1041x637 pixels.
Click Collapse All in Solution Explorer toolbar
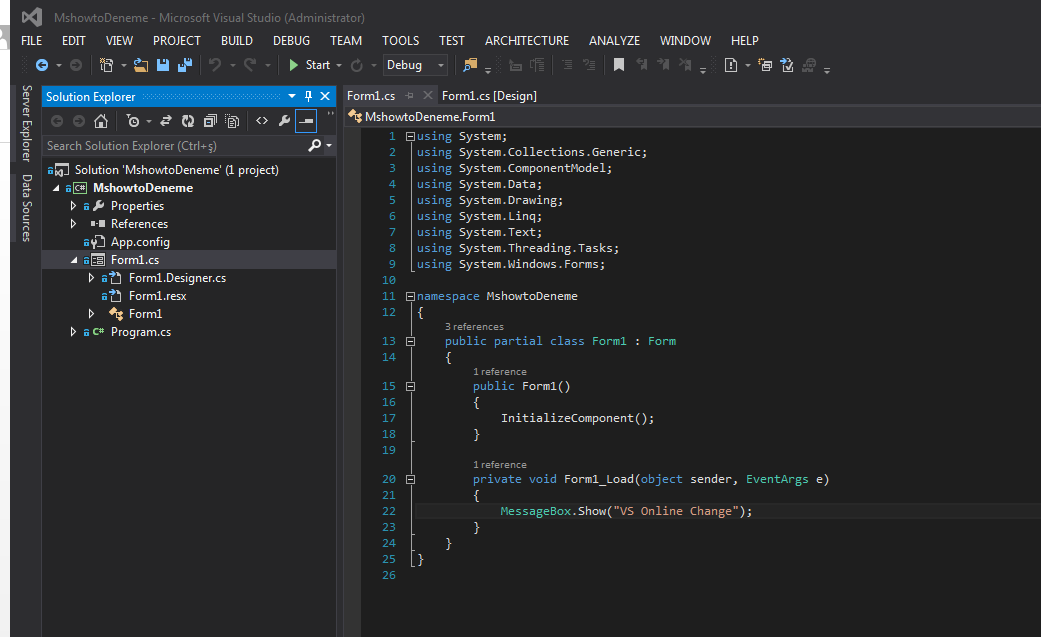[210, 121]
